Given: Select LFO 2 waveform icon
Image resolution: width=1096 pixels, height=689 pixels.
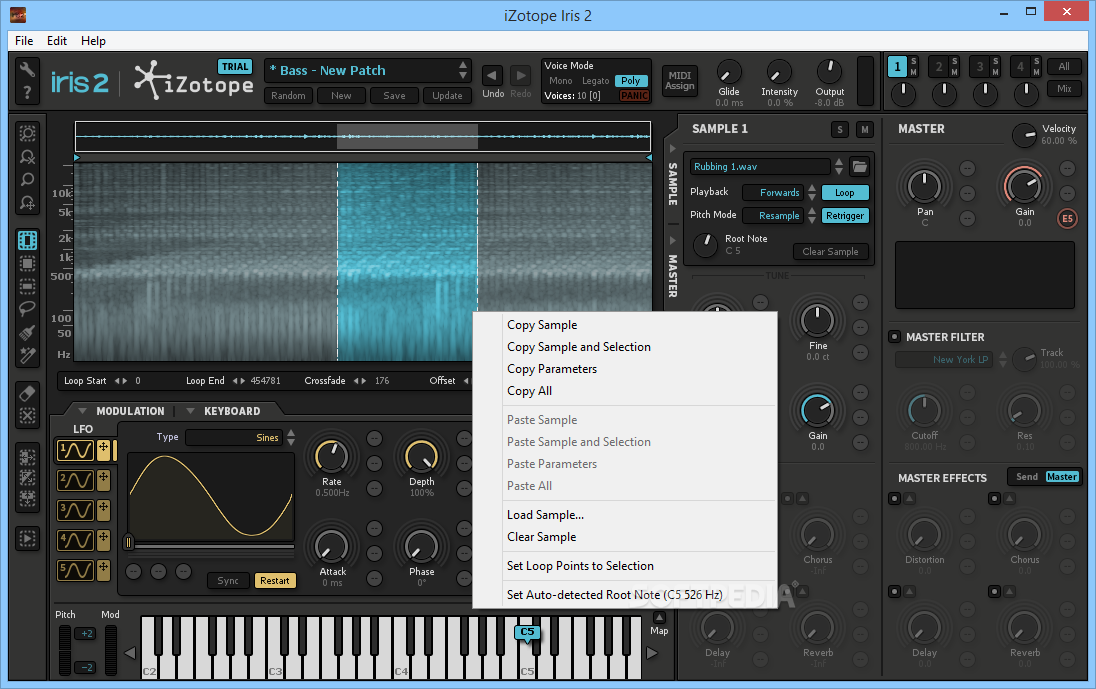Looking at the screenshot, I should (75, 480).
